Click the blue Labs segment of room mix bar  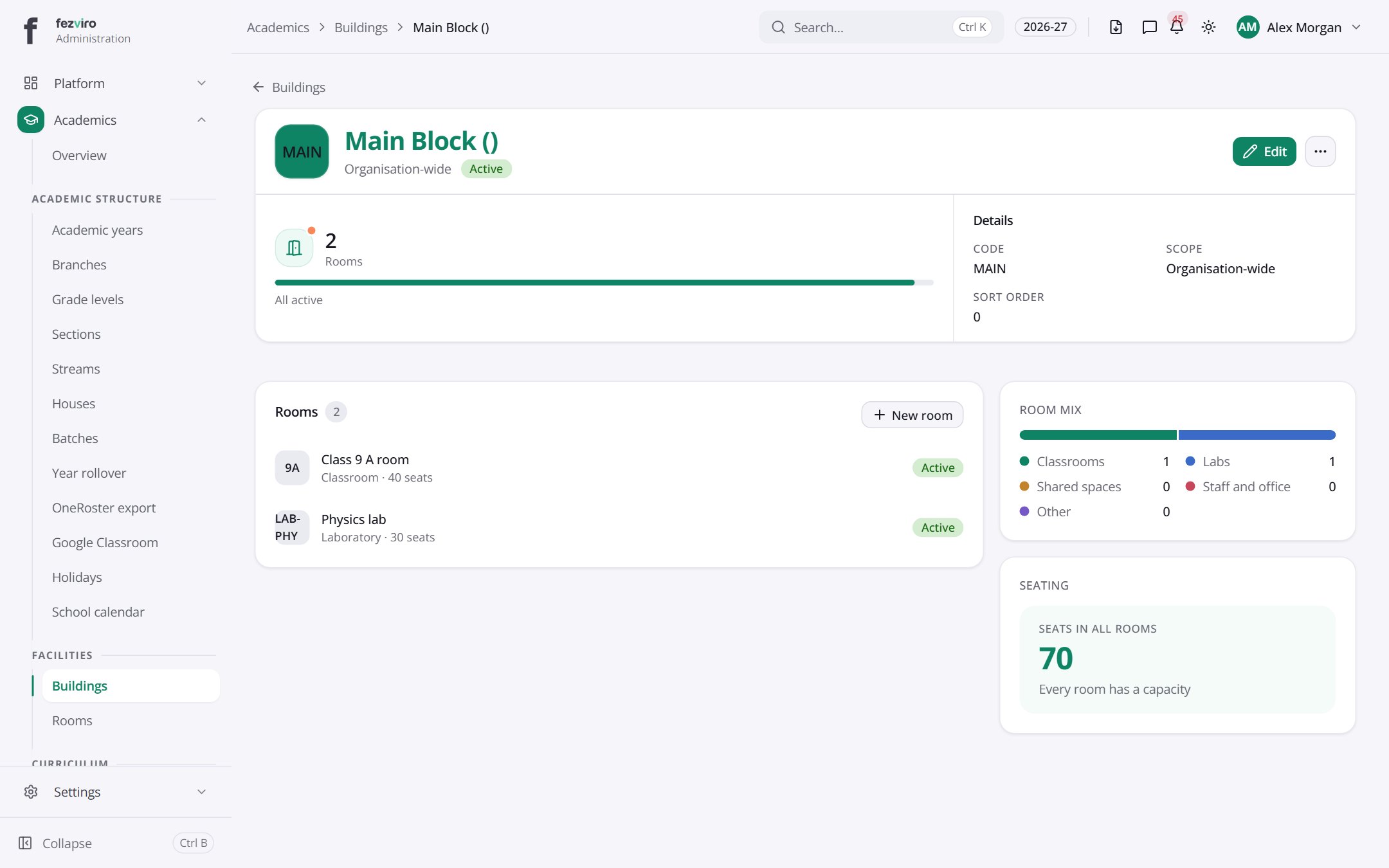pos(1257,435)
